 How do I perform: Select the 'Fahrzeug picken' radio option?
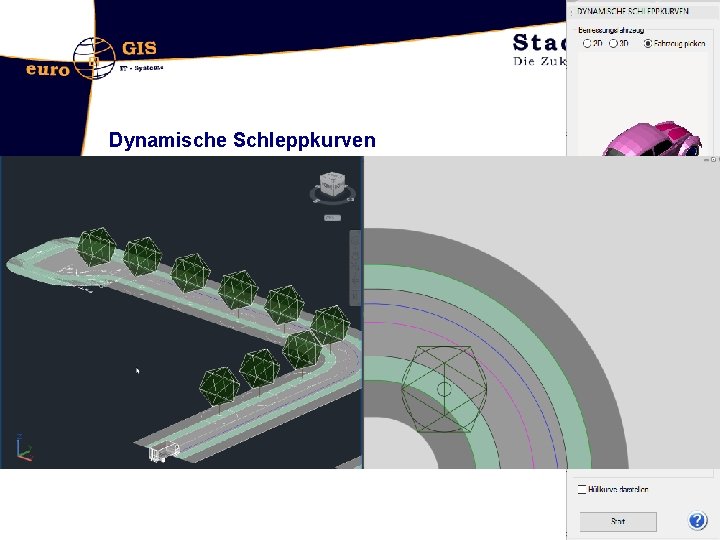[x=647, y=44]
